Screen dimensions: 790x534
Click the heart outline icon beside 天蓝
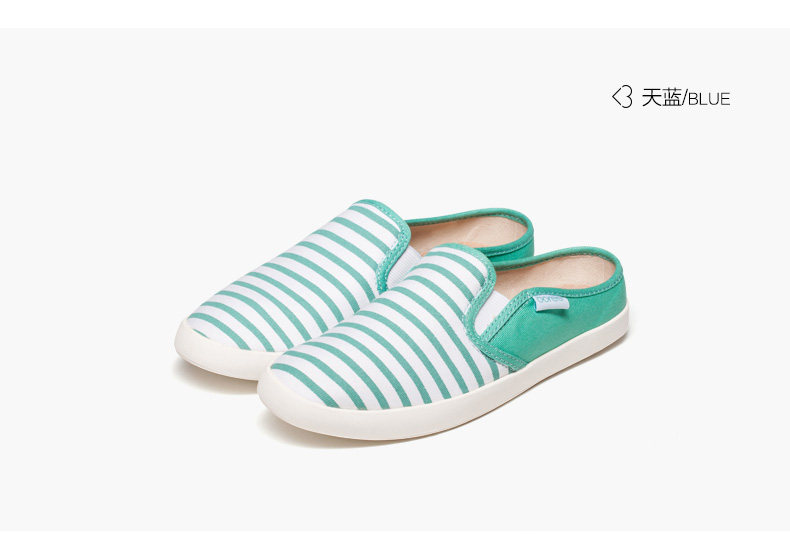pyautogui.click(x=622, y=97)
